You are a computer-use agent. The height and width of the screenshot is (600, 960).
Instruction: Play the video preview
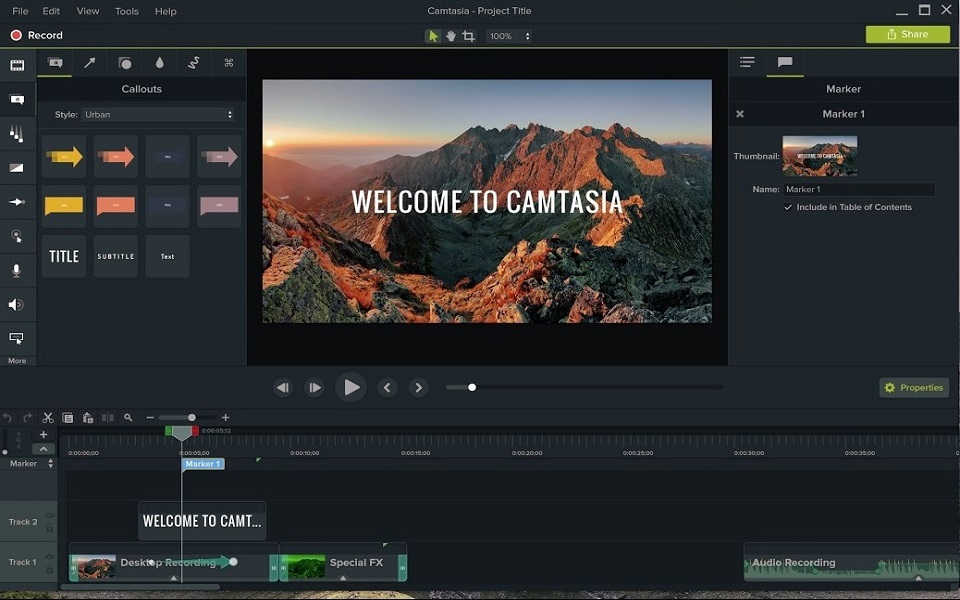point(351,388)
